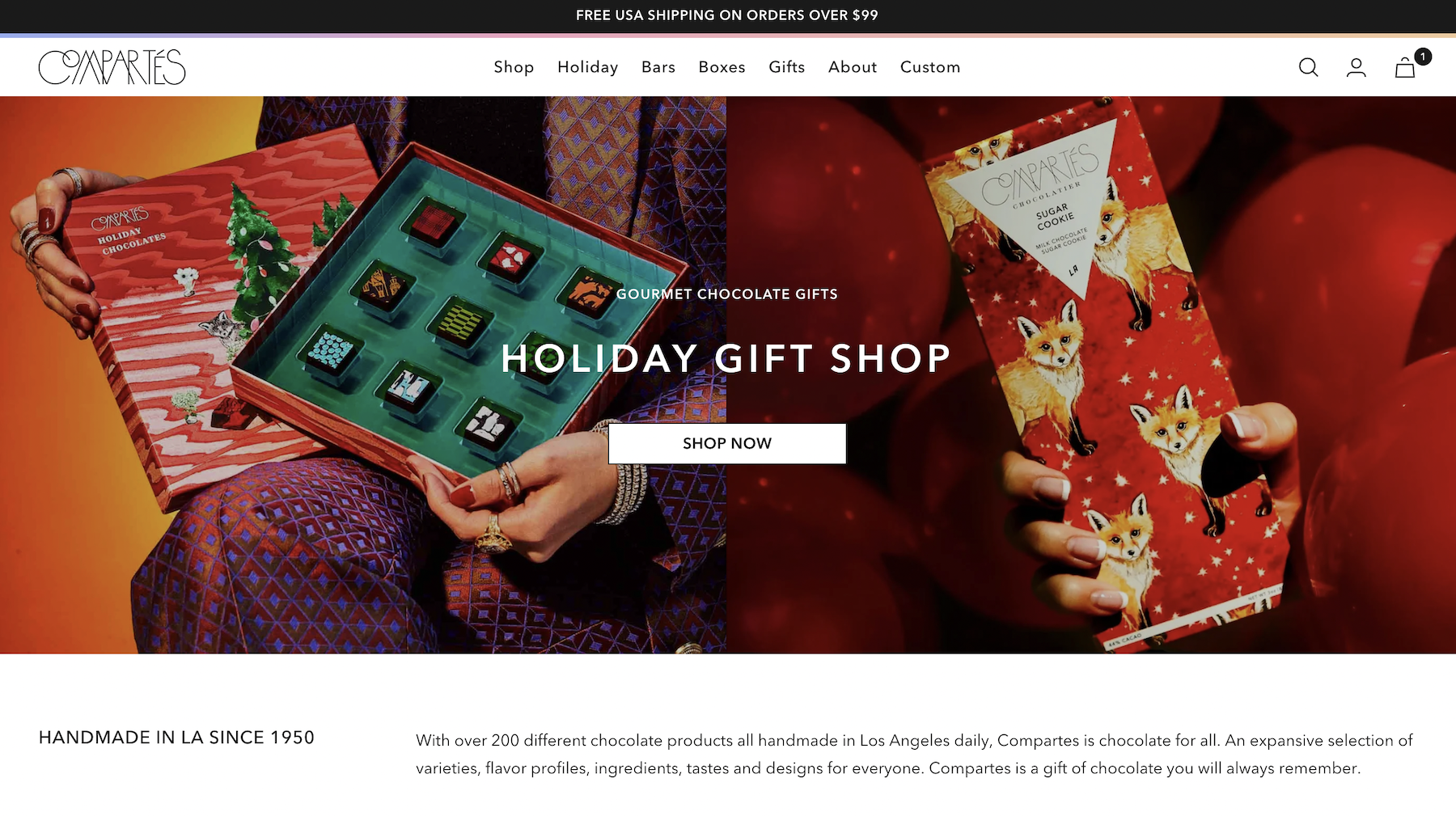Click the Gourmet Chocolate Gifts subheading
This screenshot has height=816, width=1456.
(727, 294)
